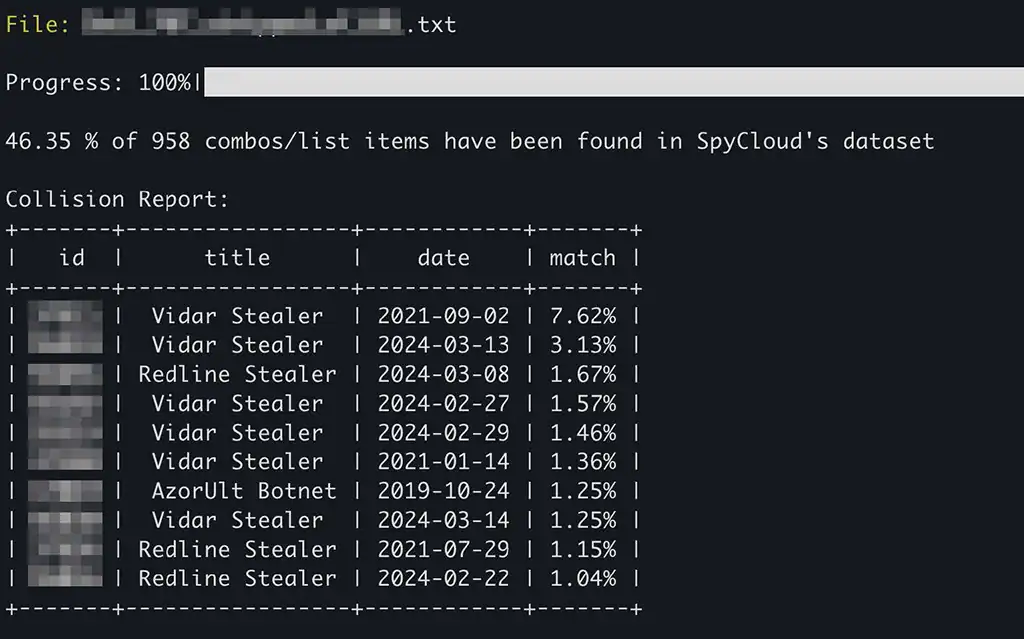Click the "title" column header
Viewport: 1024px width, 639px height.
(237, 258)
